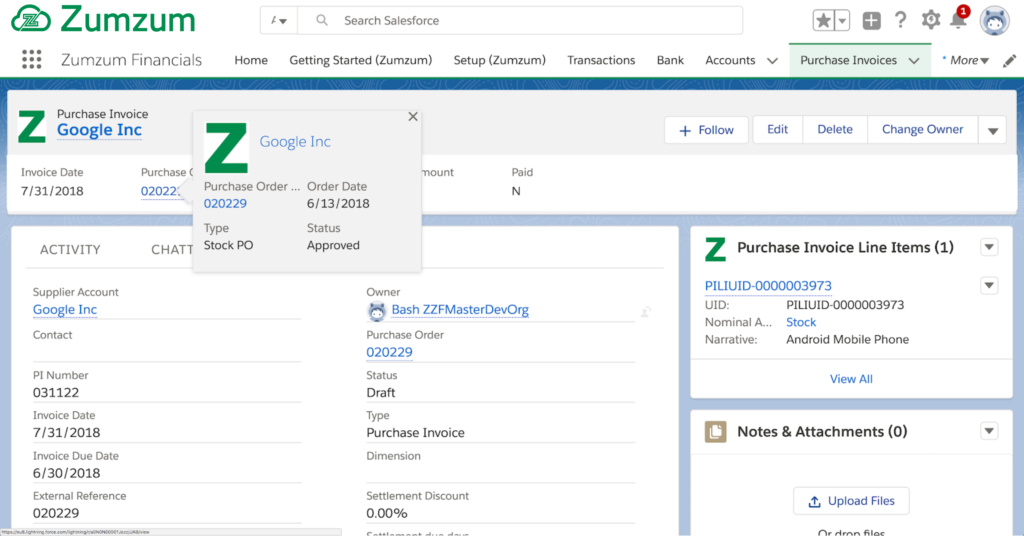
Task: Click External Reference value 020229
Action: click(56, 513)
